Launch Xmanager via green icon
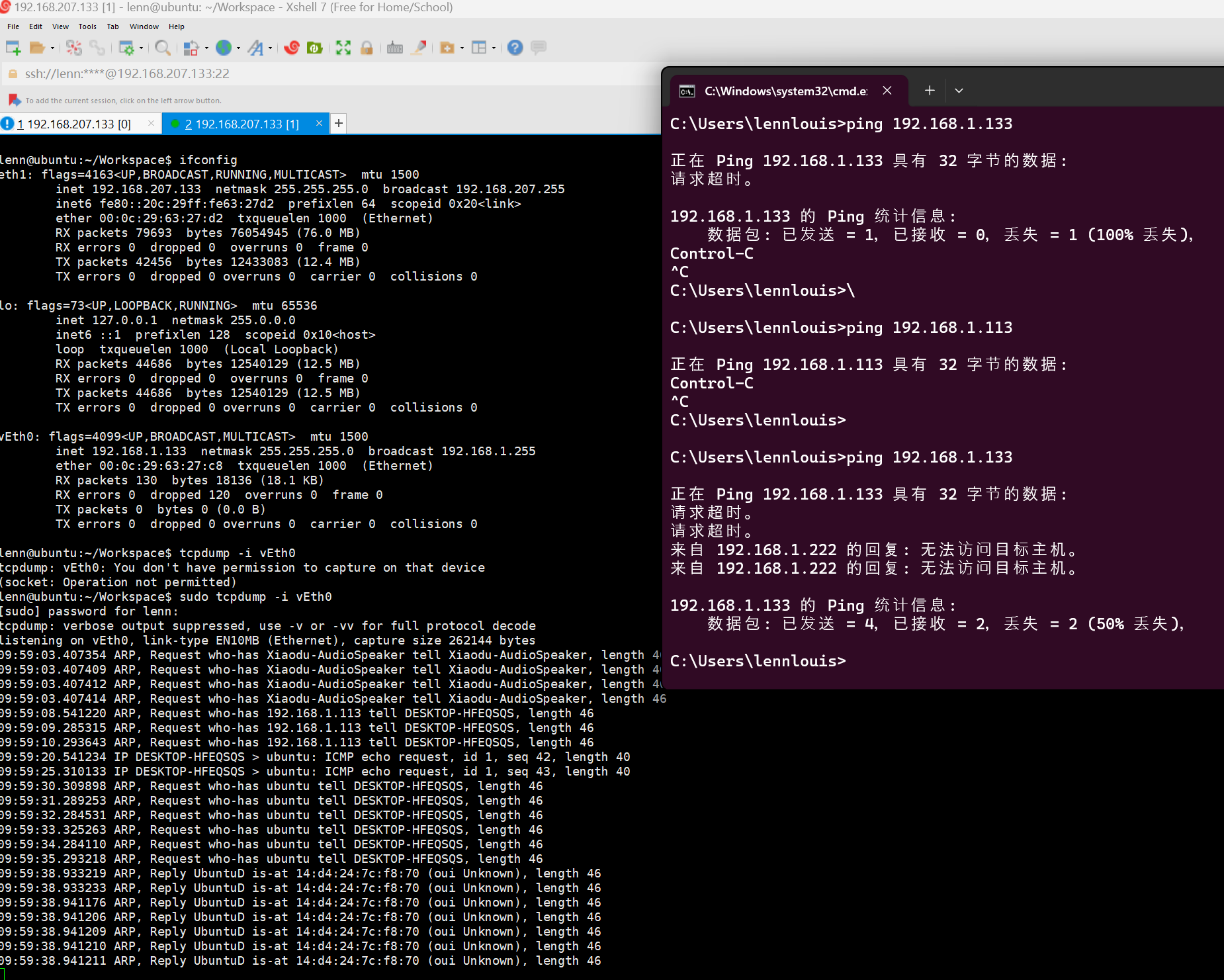This screenshot has height=980, width=1224. (x=315, y=48)
